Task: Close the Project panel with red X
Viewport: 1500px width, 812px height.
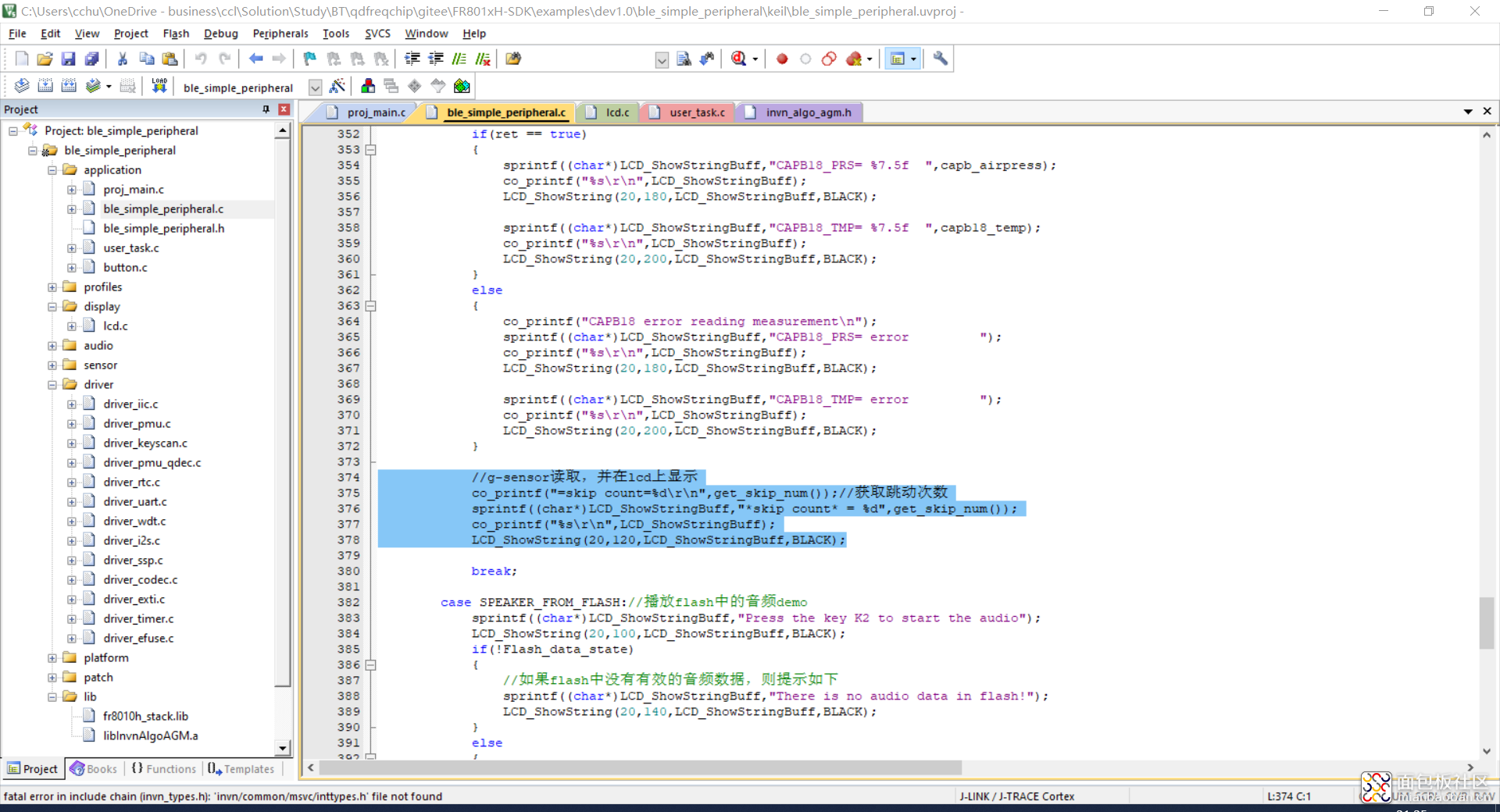Action: [x=284, y=109]
